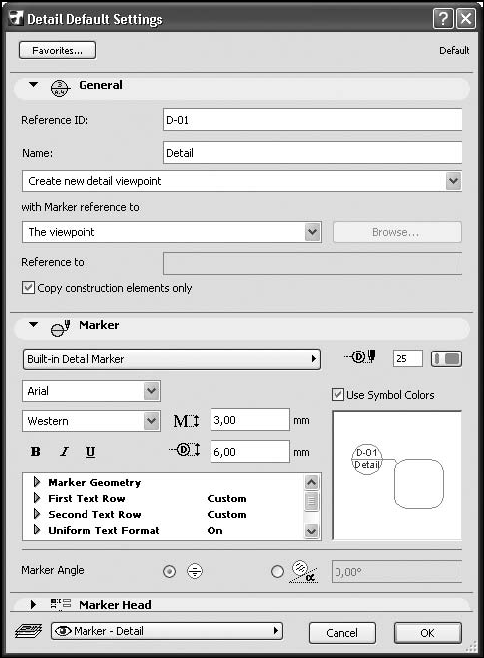The height and width of the screenshot is (658, 484).
Task: Toggle Underline text formatting
Action: (x=90, y=452)
